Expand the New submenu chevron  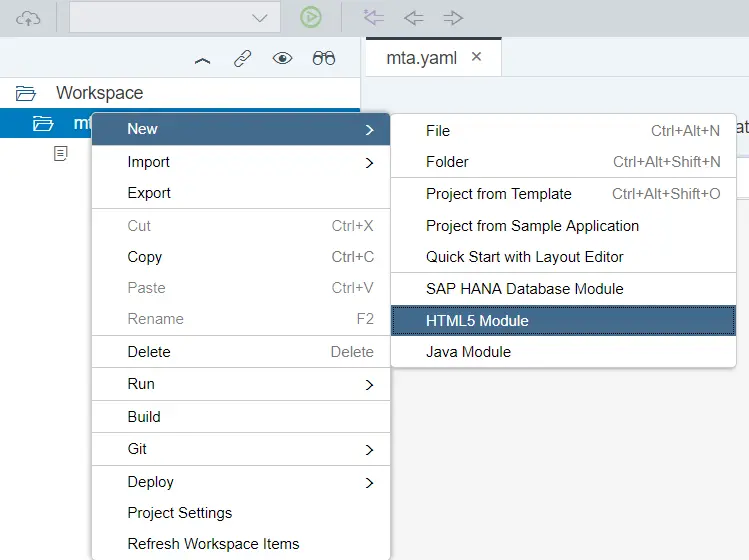click(x=369, y=130)
